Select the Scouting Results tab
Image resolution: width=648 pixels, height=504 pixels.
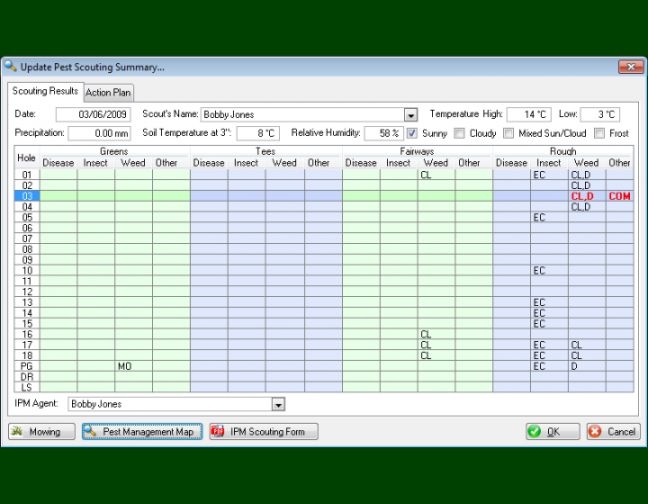pos(45,91)
